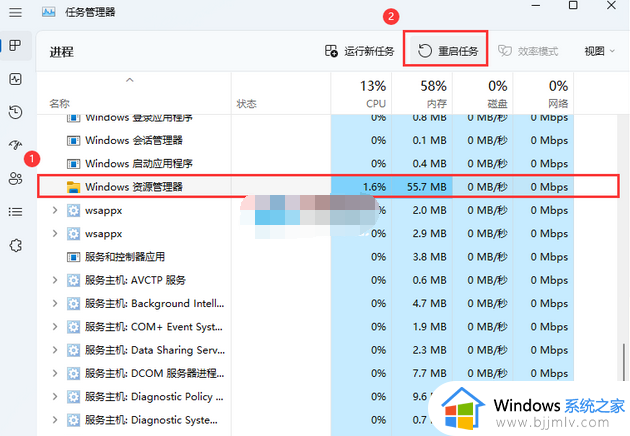Image resolution: width=630 pixels, height=436 pixels.
Task: Click gear icon of DCOM 服务器进程 row
Action: point(73,373)
